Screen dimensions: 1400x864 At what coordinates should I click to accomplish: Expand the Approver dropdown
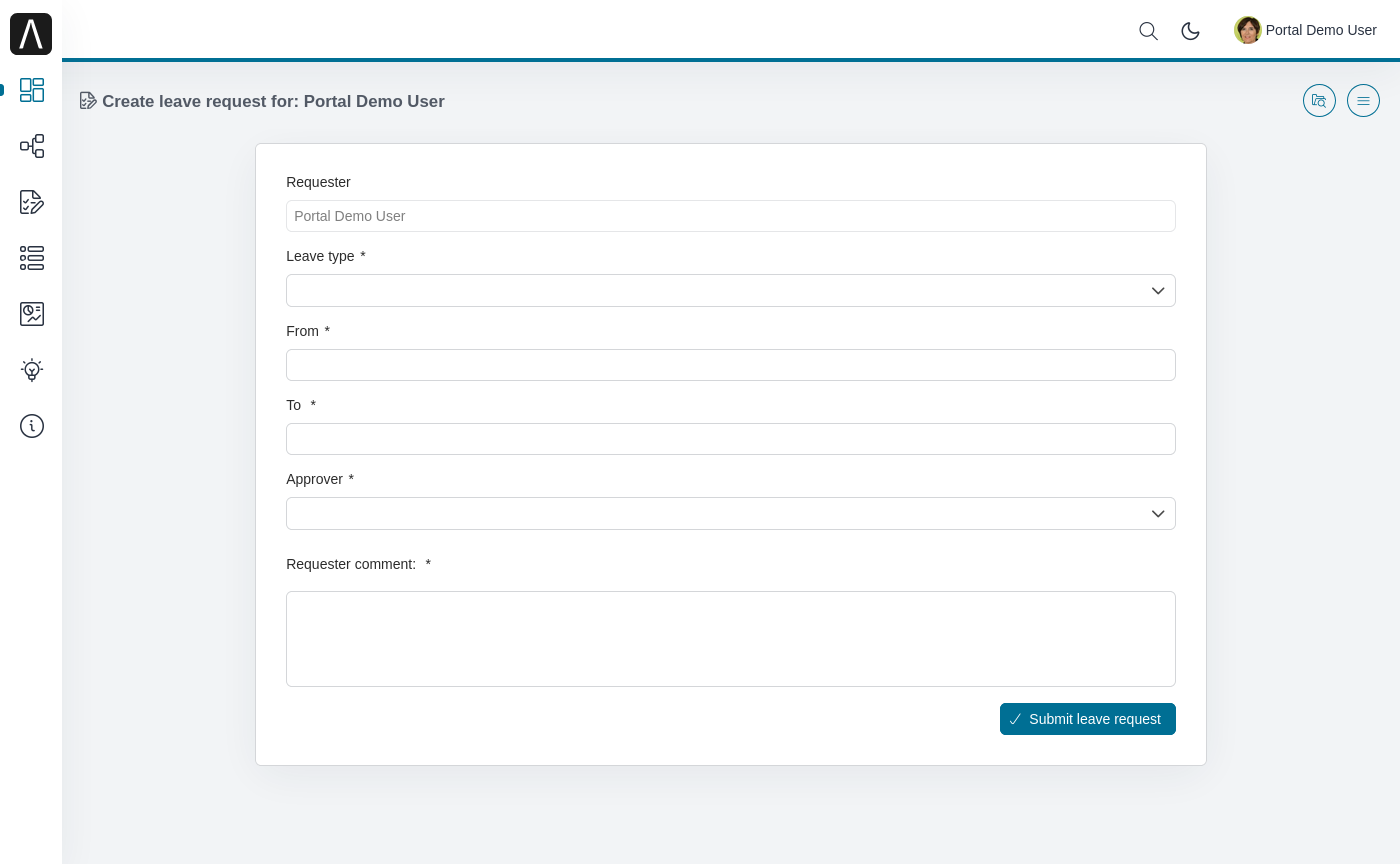(x=730, y=514)
